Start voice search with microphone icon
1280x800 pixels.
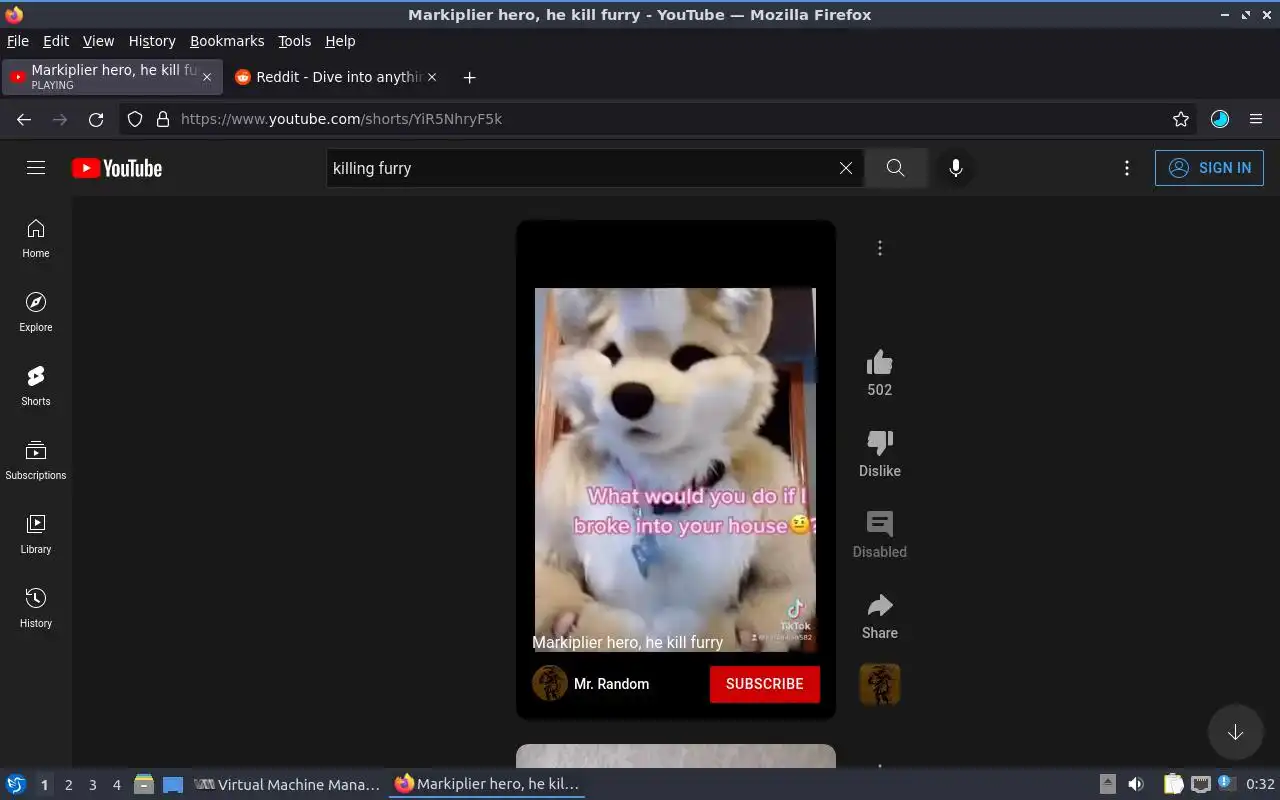click(x=956, y=168)
